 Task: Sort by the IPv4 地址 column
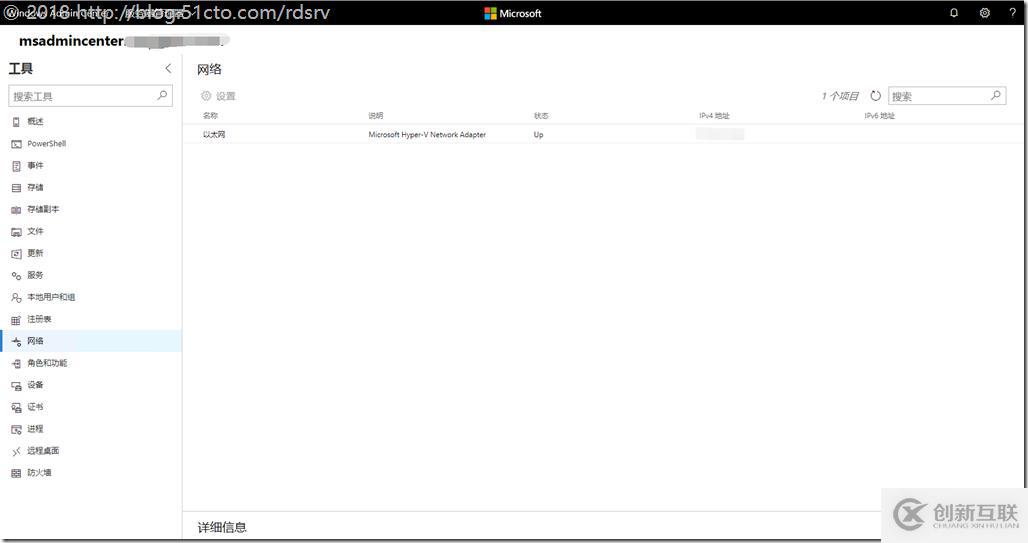714,115
